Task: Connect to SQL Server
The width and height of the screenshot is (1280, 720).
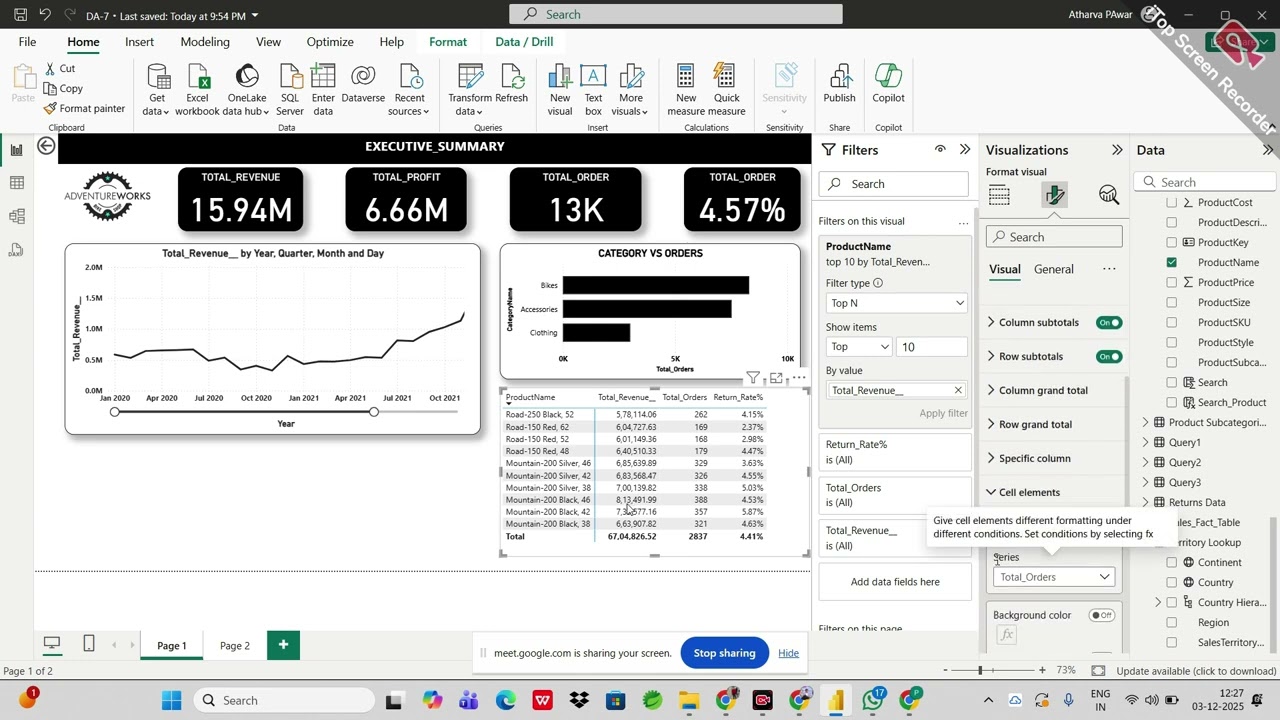Action: coord(290,89)
